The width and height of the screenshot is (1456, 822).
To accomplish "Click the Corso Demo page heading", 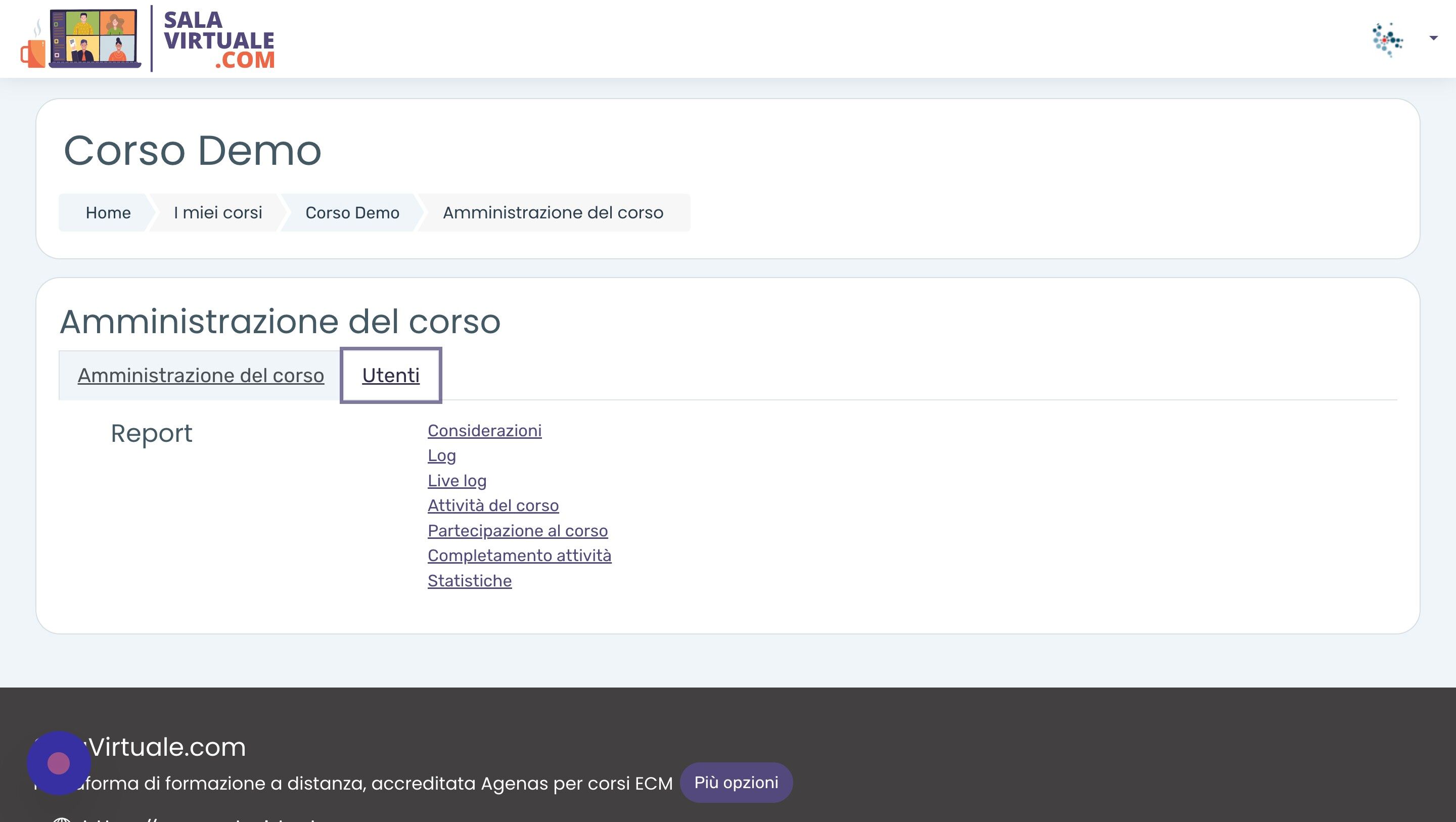I will tap(192, 150).
